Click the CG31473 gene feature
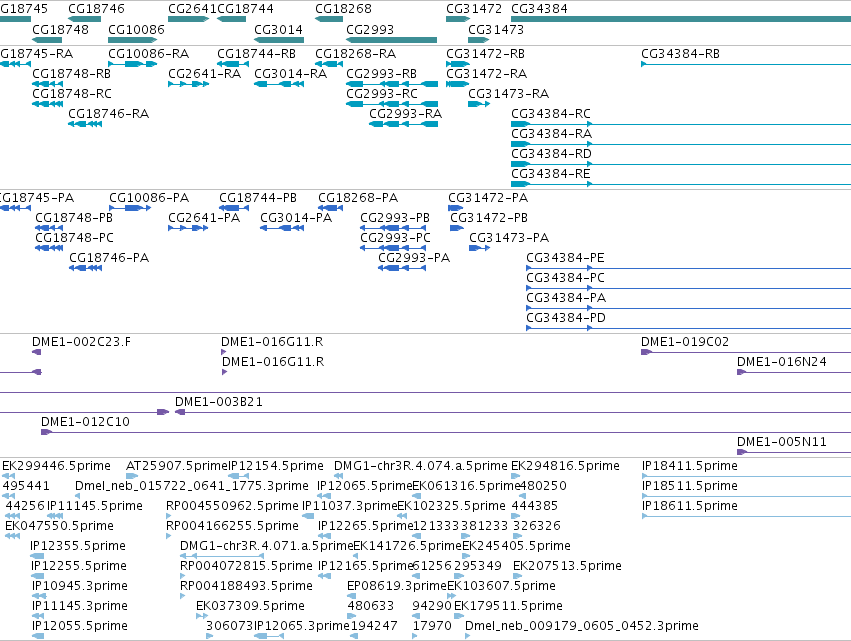The width and height of the screenshot is (851, 641). [x=479, y=40]
